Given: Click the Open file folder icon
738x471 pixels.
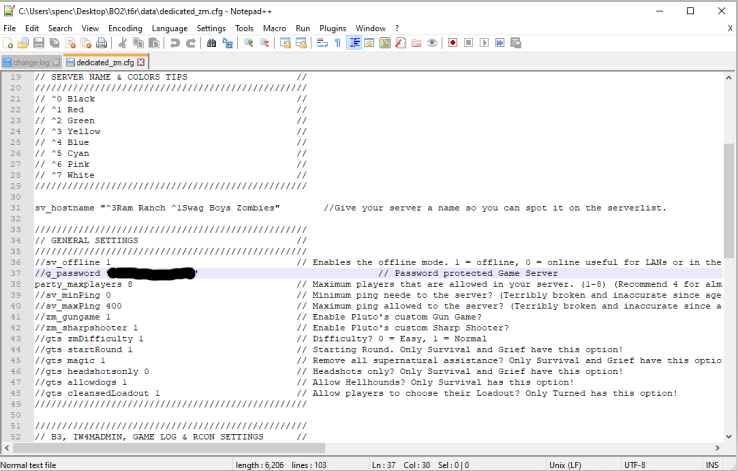Looking at the screenshot, I should pyautogui.click(x=23, y=43).
